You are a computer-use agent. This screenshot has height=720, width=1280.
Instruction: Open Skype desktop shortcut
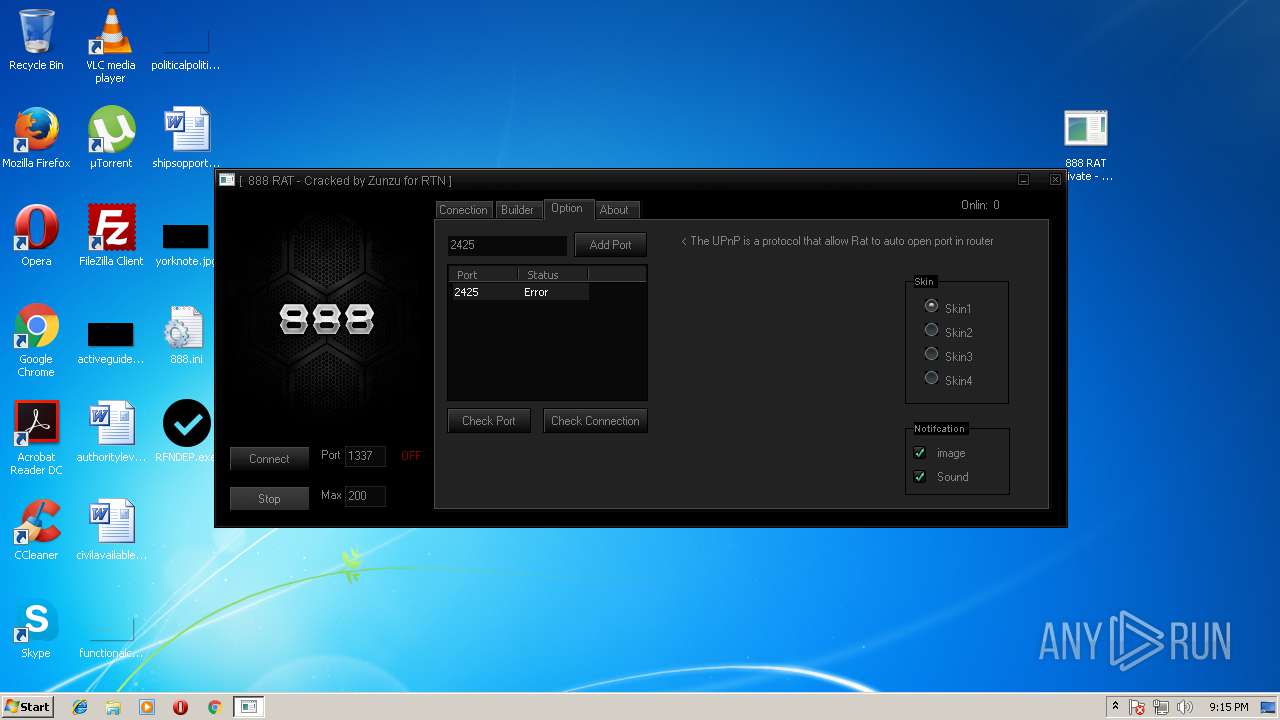36,628
